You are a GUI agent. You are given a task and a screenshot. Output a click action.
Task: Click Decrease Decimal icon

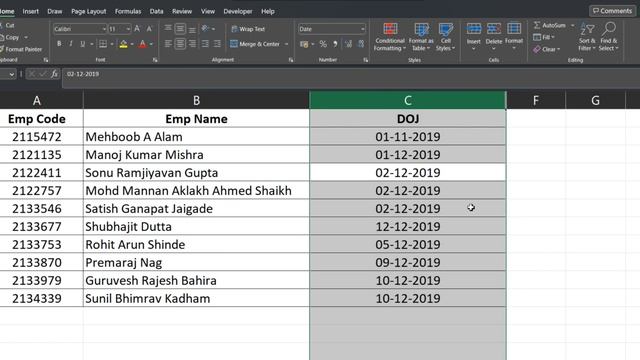361,44
